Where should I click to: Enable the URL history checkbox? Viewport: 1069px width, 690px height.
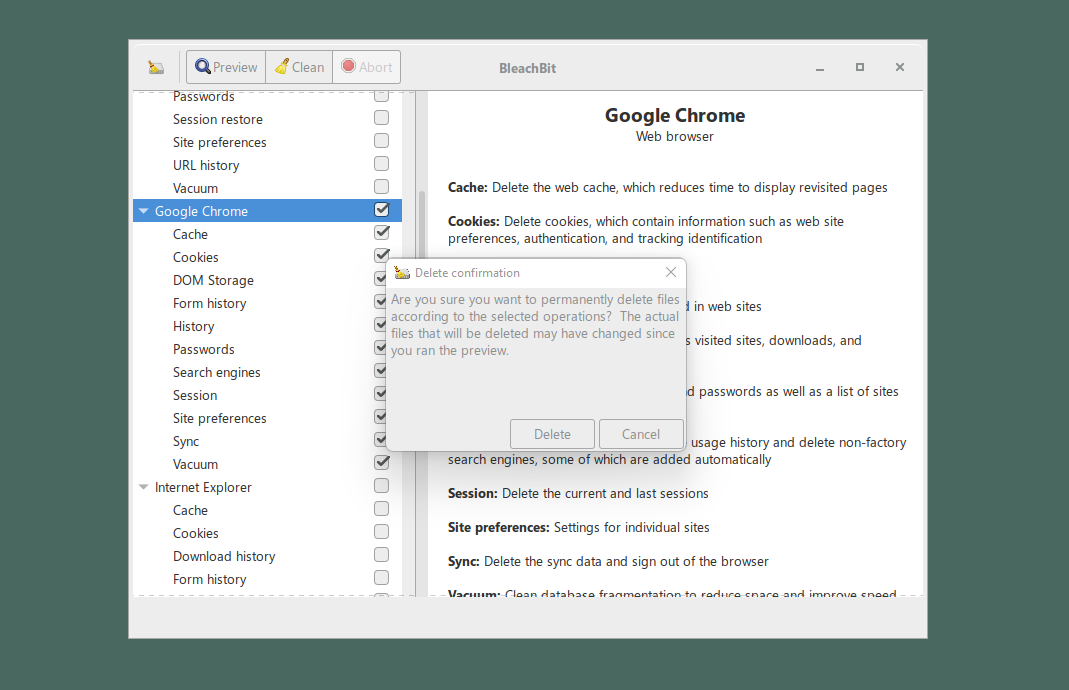point(382,164)
